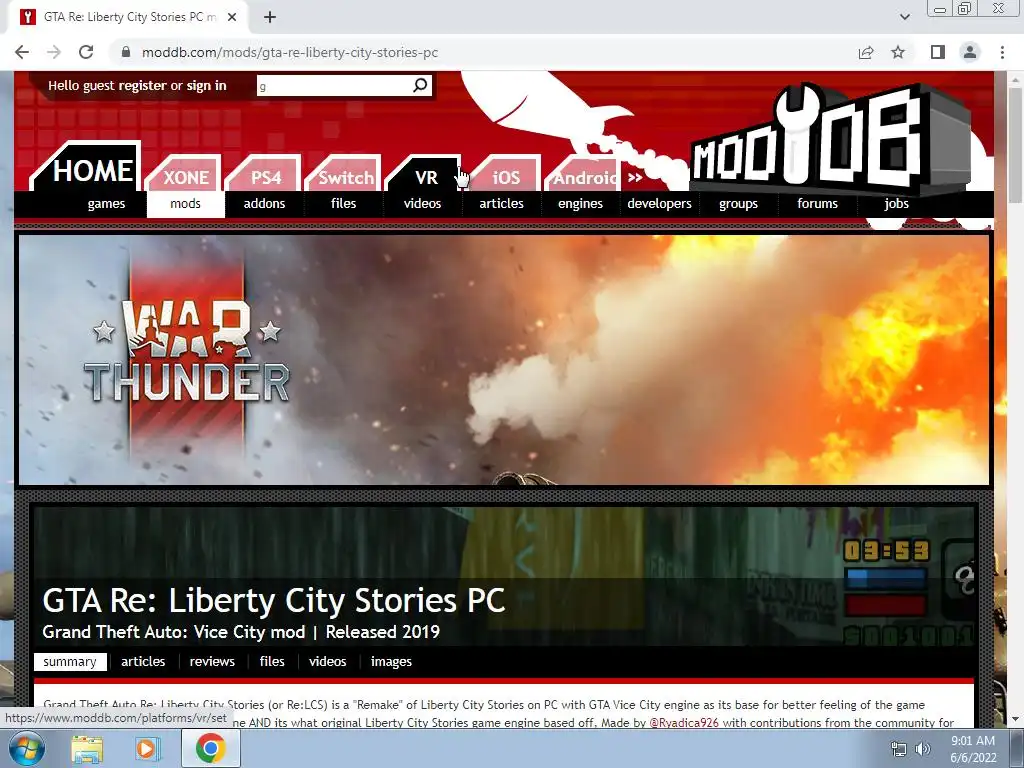Open a new browser tab

coord(270,18)
